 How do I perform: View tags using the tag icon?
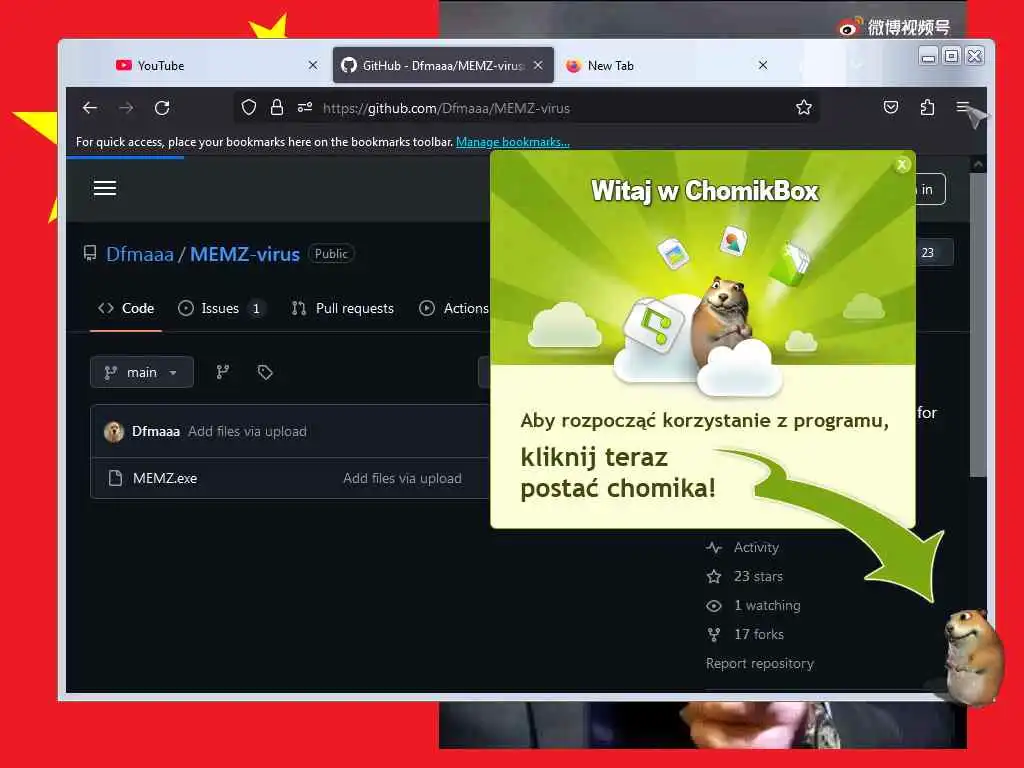tap(264, 372)
